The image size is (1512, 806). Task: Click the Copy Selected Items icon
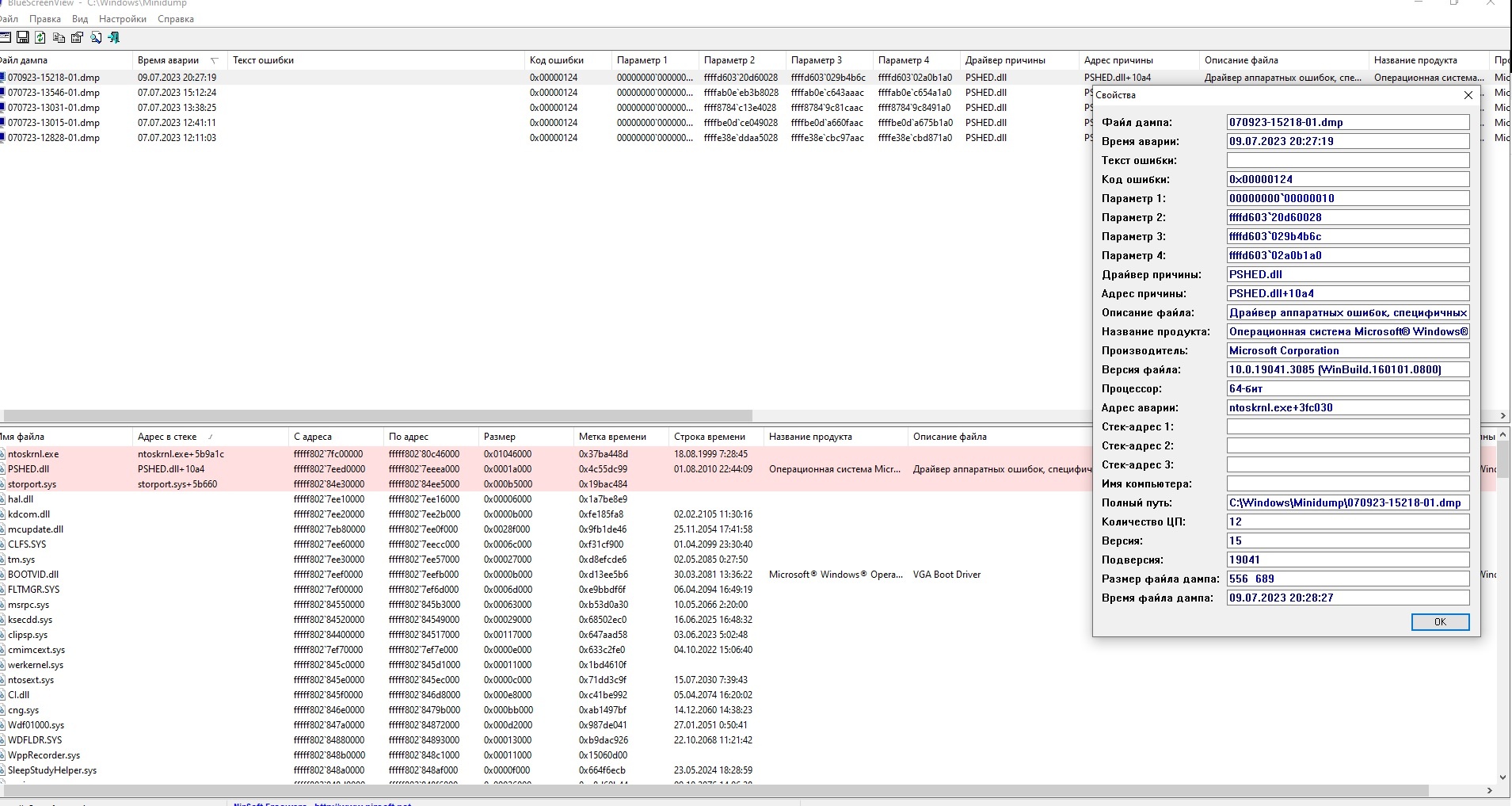click(x=59, y=37)
